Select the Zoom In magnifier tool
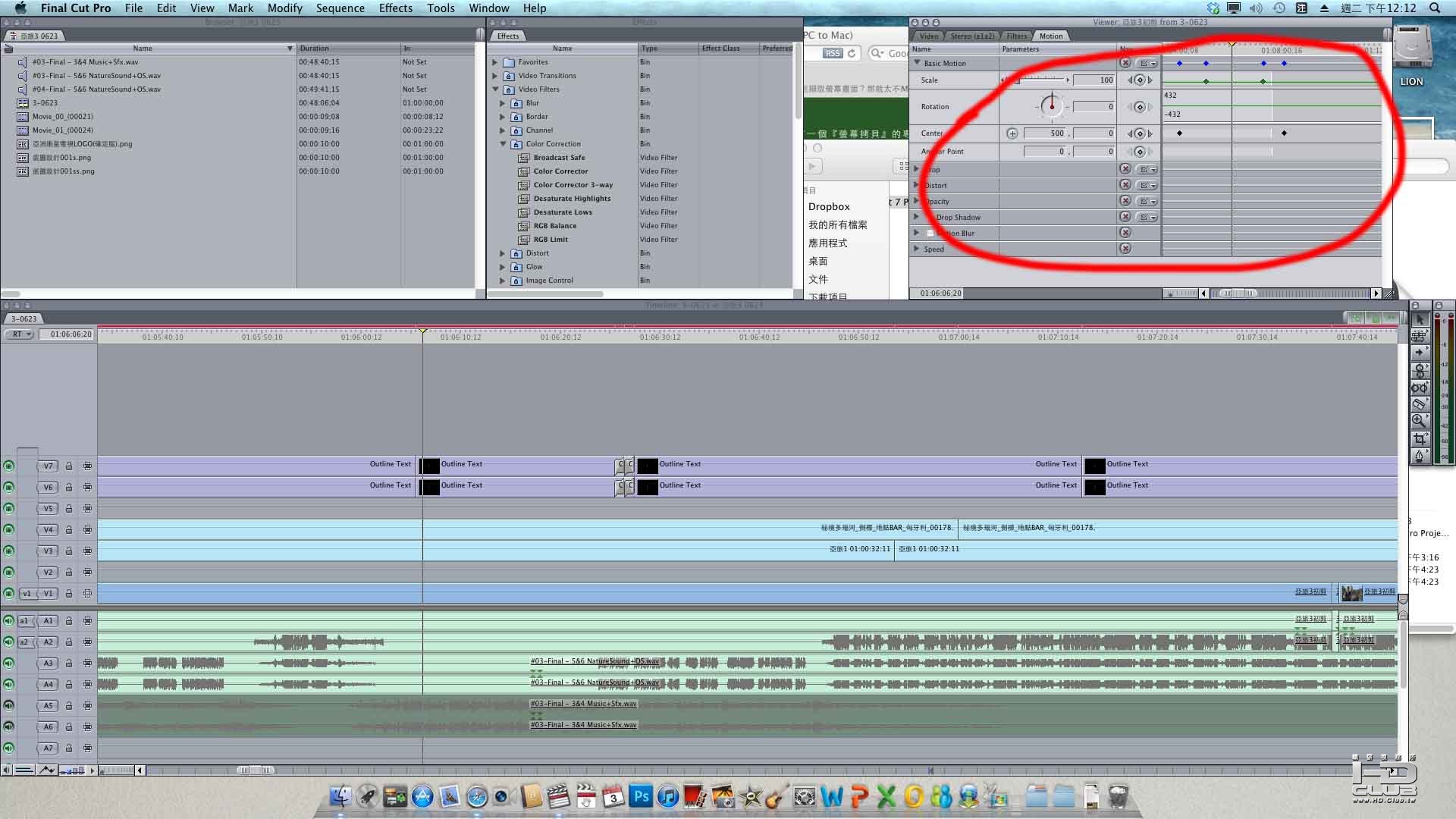 pos(1420,421)
